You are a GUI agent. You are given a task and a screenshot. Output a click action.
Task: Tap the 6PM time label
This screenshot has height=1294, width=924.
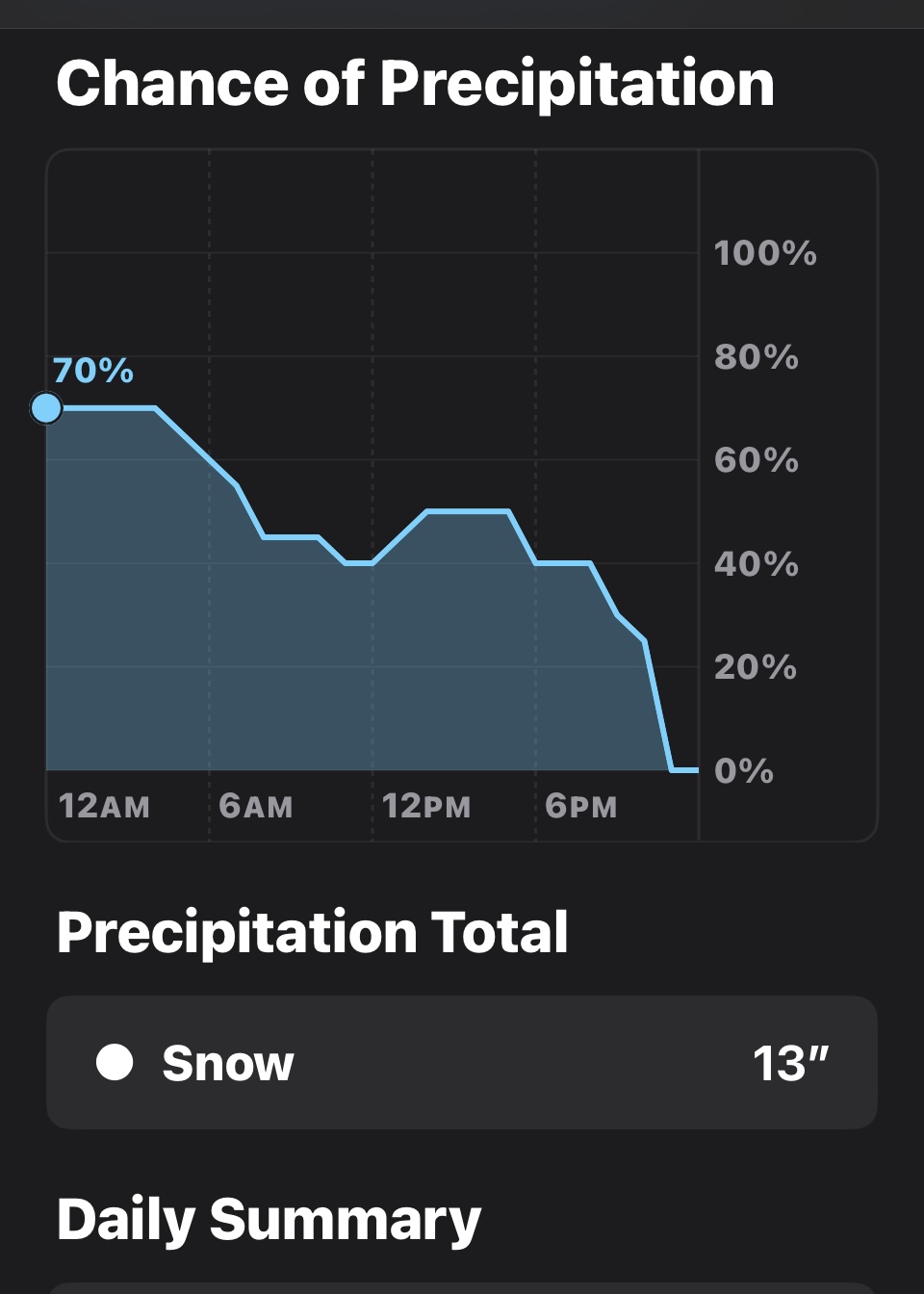coord(580,806)
